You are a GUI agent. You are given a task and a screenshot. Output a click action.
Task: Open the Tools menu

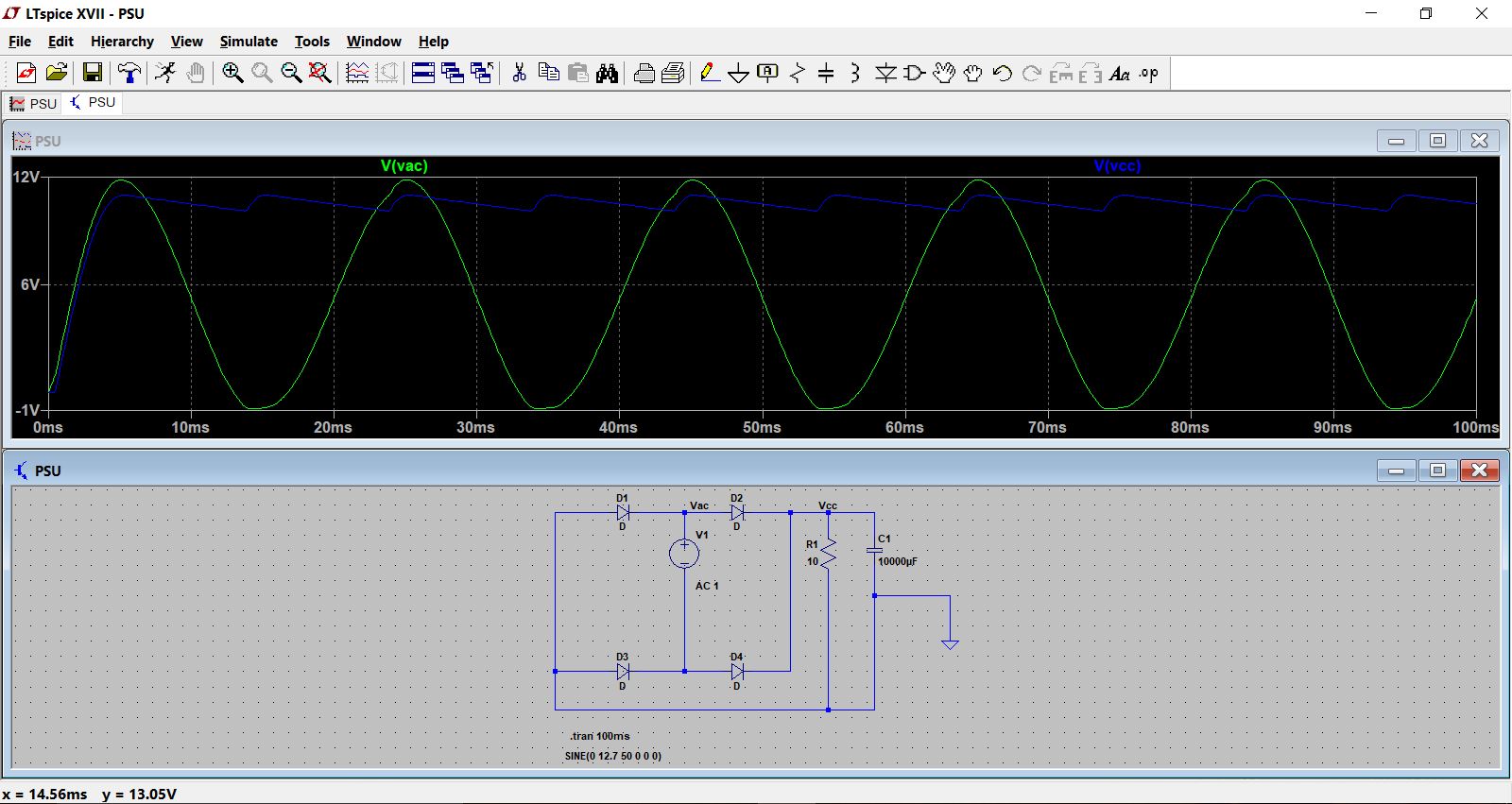click(x=312, y=42)
